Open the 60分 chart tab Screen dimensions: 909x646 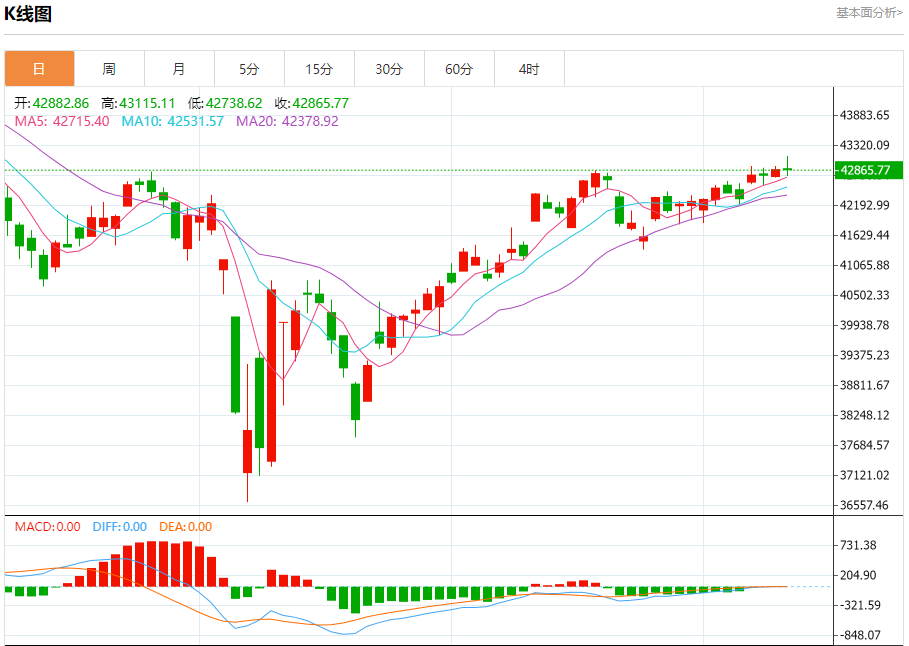460,69
